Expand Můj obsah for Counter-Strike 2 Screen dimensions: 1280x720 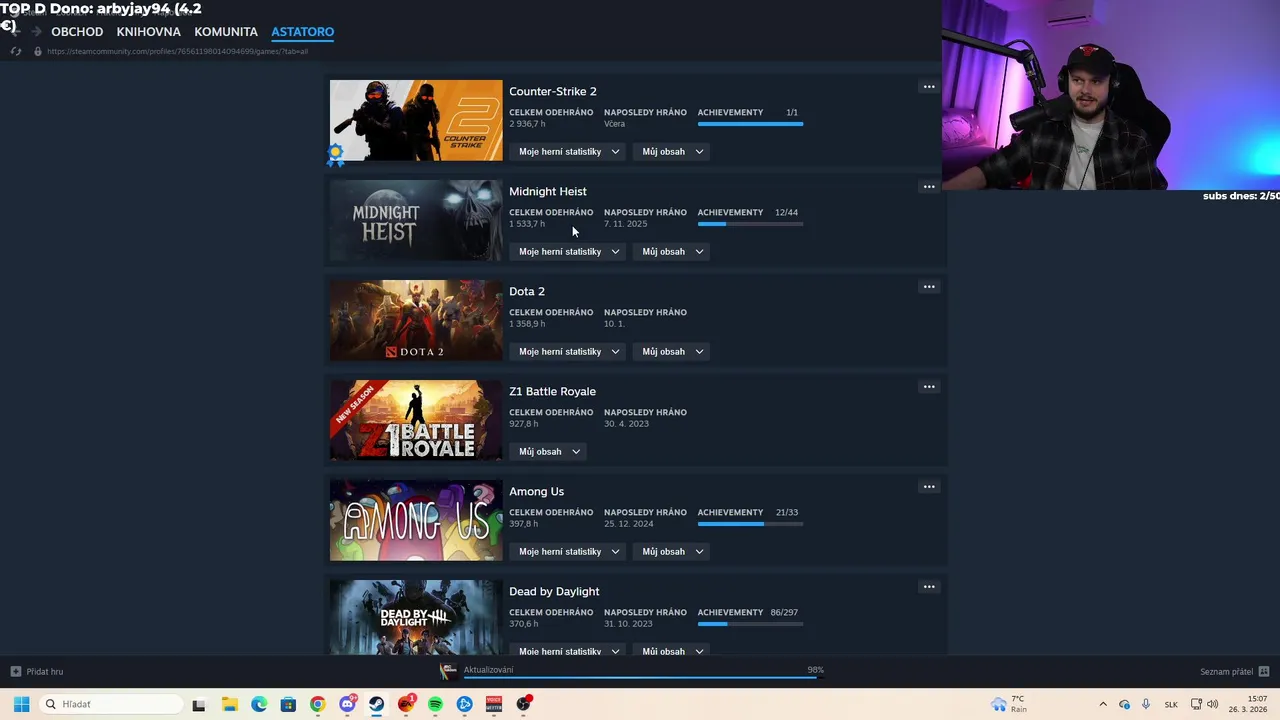[x=673, y=152]
